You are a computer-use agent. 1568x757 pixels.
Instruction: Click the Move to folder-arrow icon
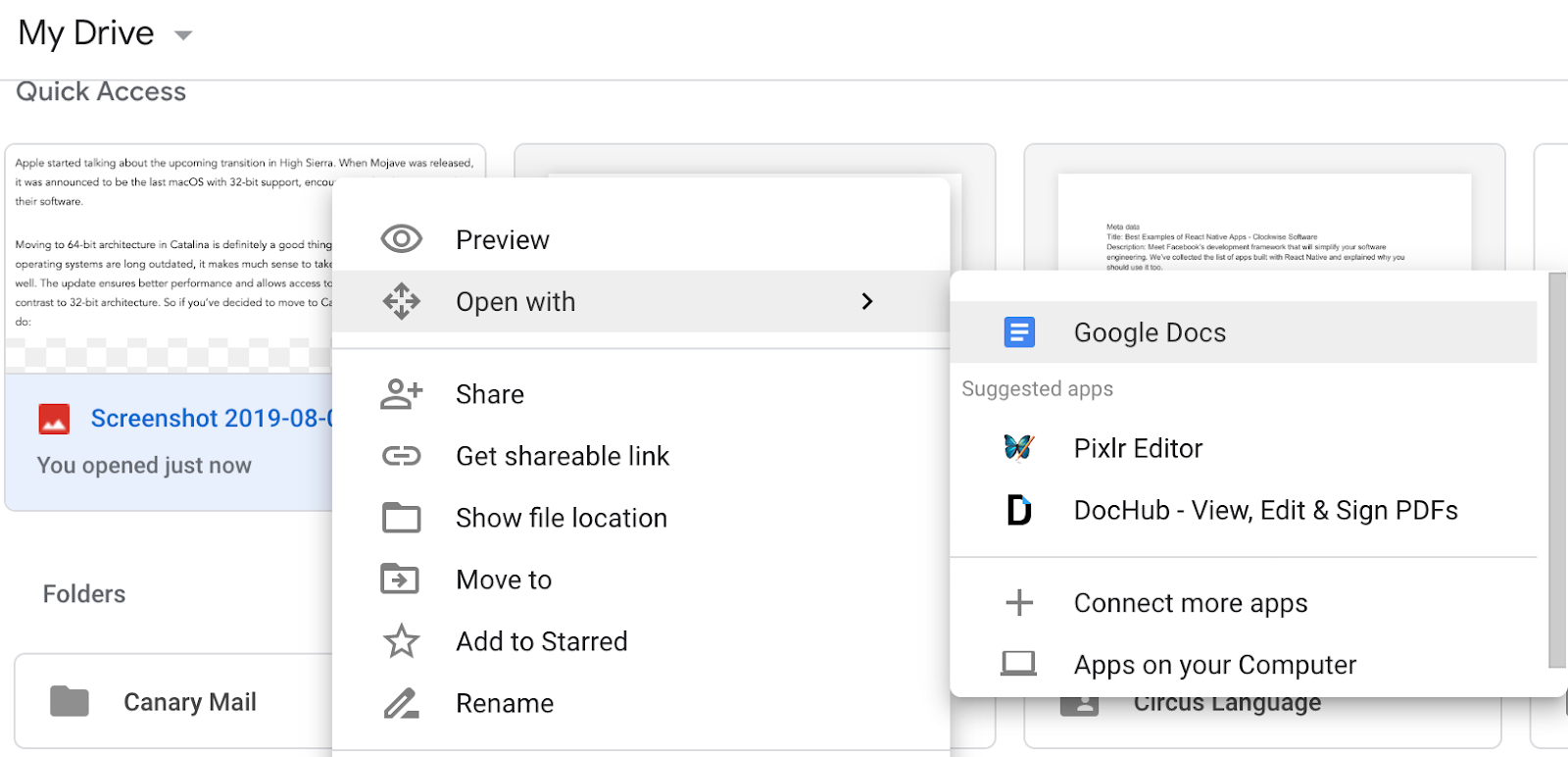point(401,580)
